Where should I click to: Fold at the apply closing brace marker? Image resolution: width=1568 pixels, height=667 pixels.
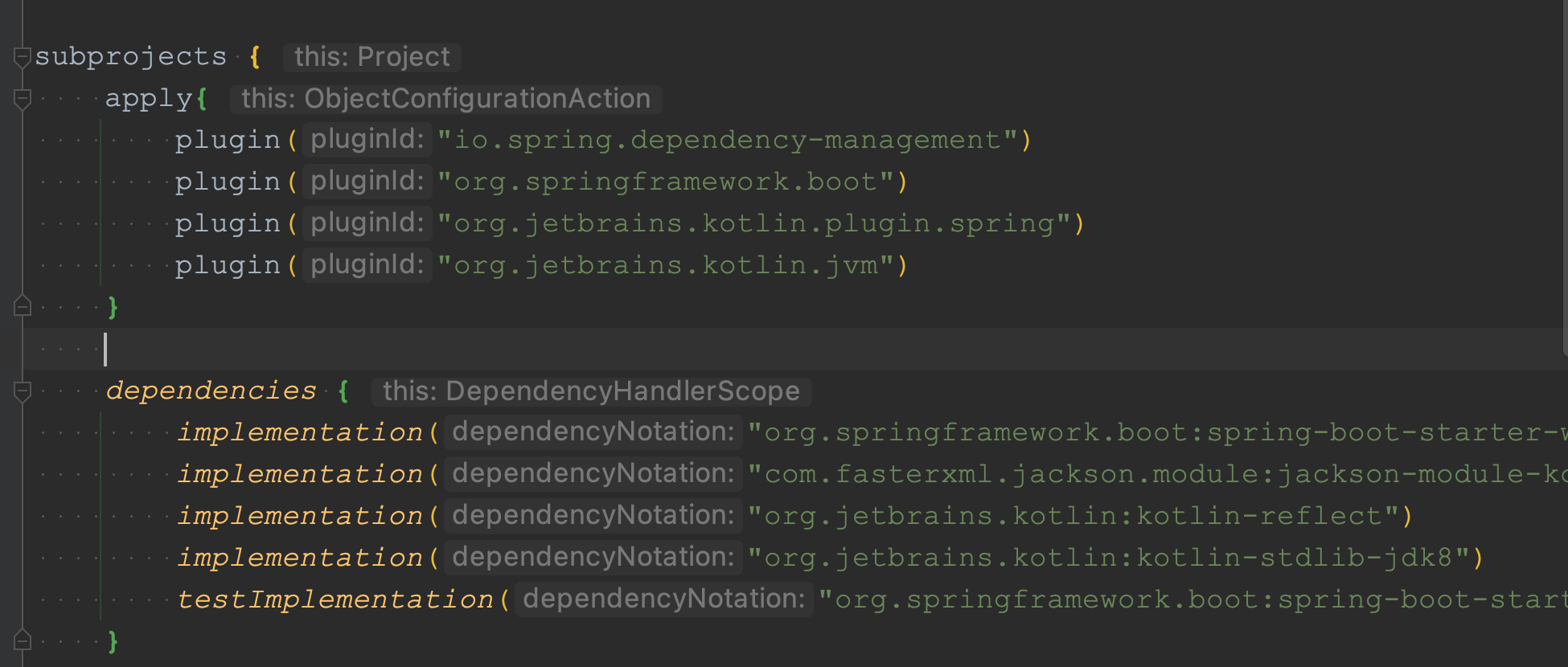tap(23, 306)
